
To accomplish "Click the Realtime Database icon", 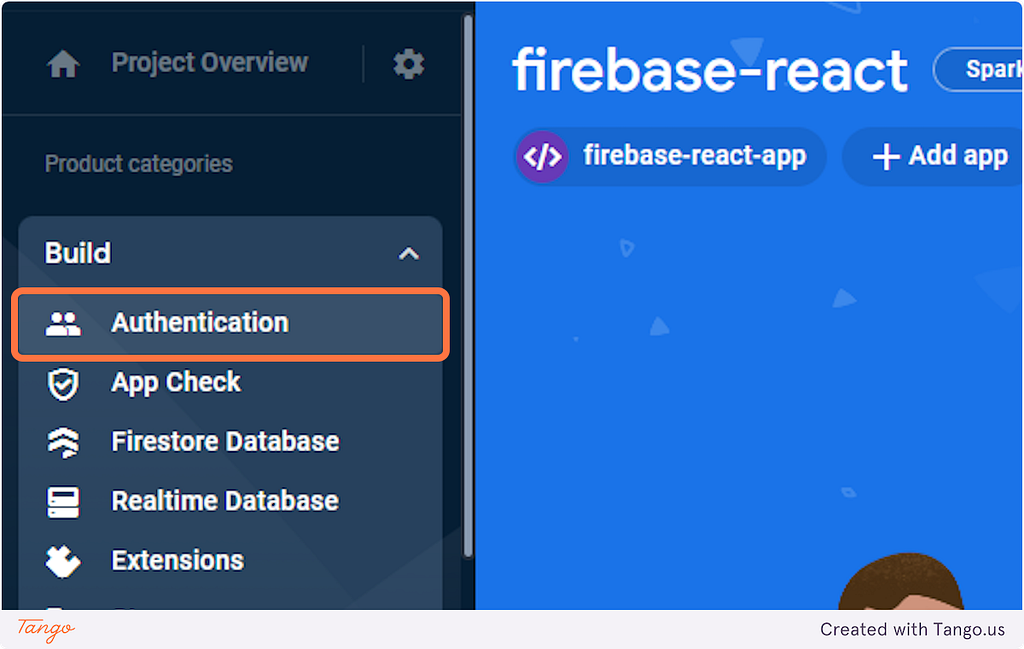I will 63,502.
